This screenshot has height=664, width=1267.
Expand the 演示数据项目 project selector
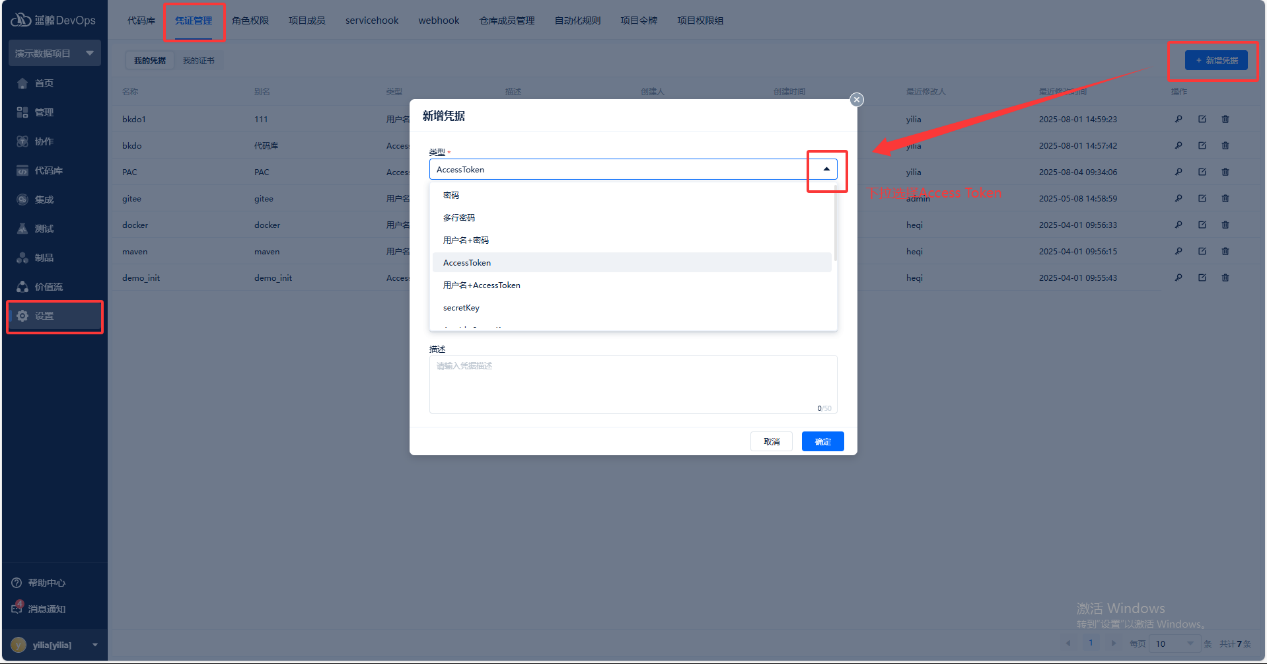(x=90, y=53)
